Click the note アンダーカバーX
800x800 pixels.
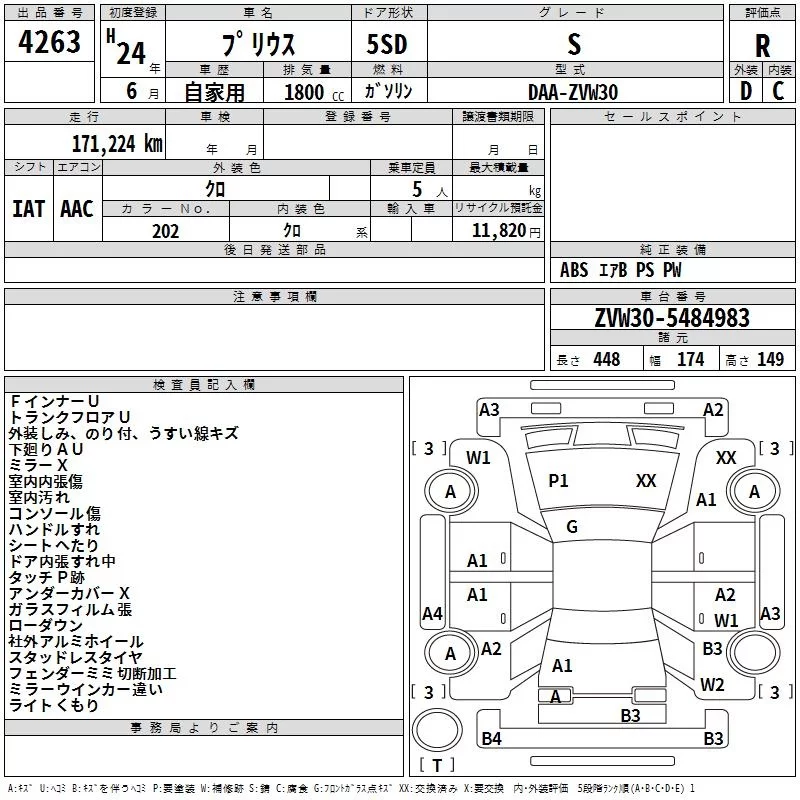click(x=69, y=593)
